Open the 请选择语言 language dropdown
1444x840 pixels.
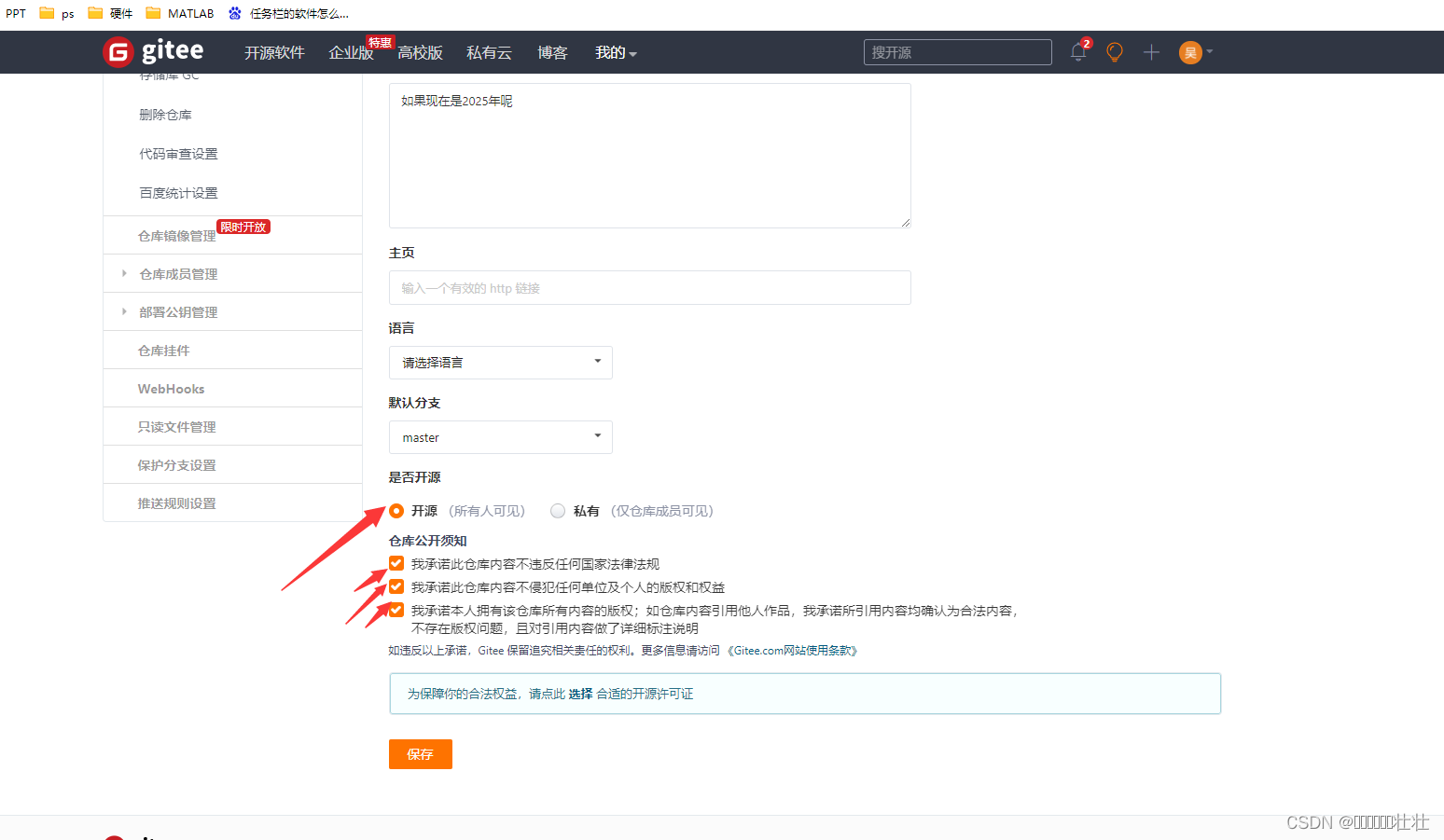click(501, 363)
